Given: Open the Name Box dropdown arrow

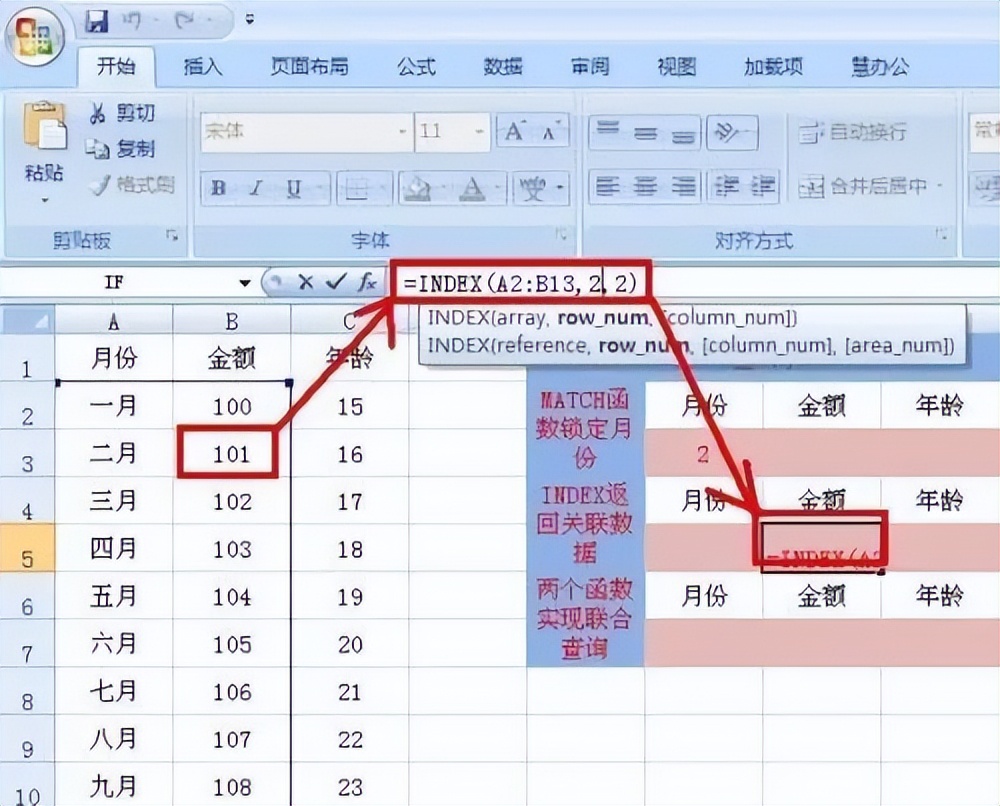Looking at the screenshot, I should coord(244,282).
